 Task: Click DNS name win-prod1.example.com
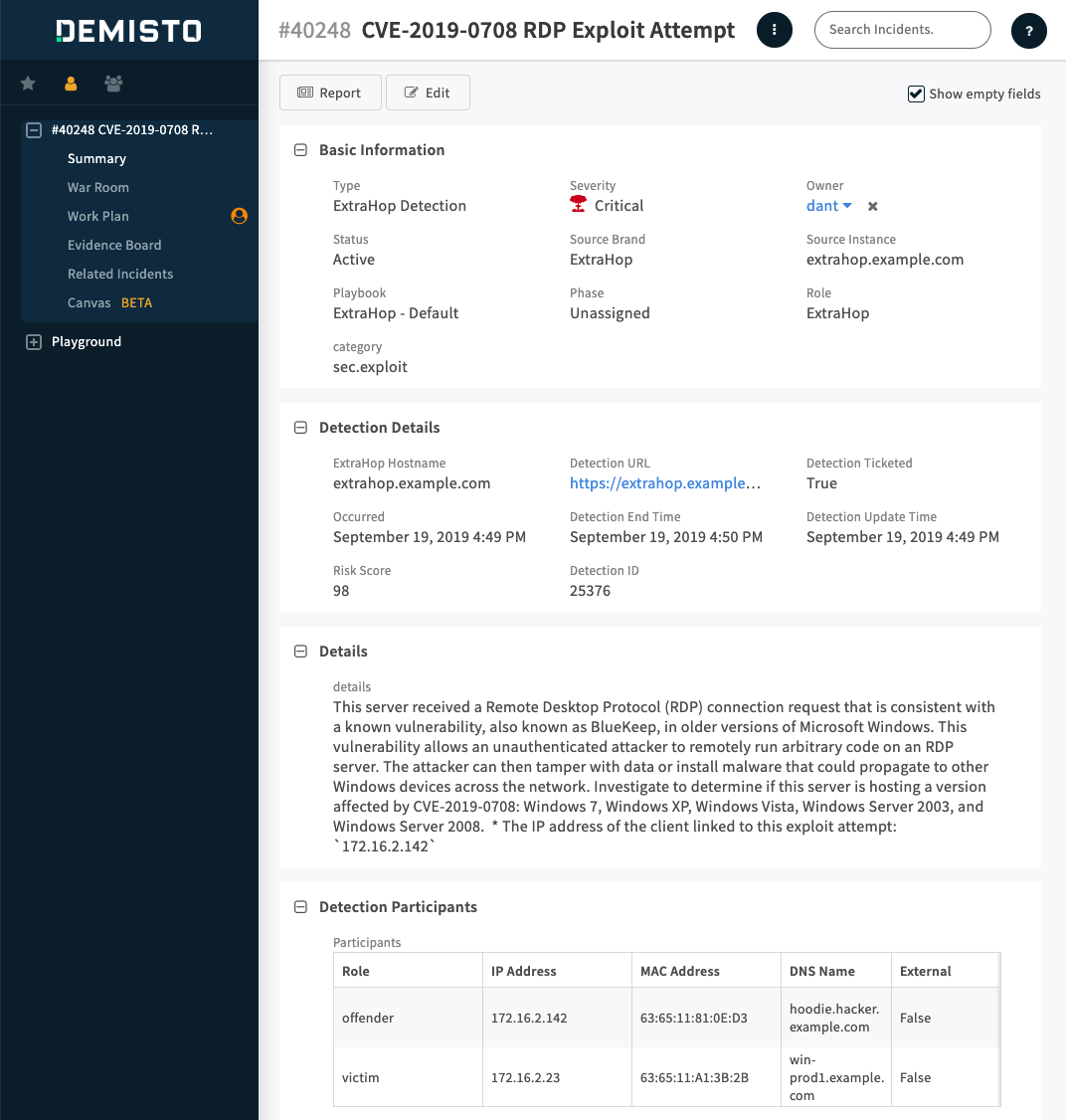[837, 1078]
